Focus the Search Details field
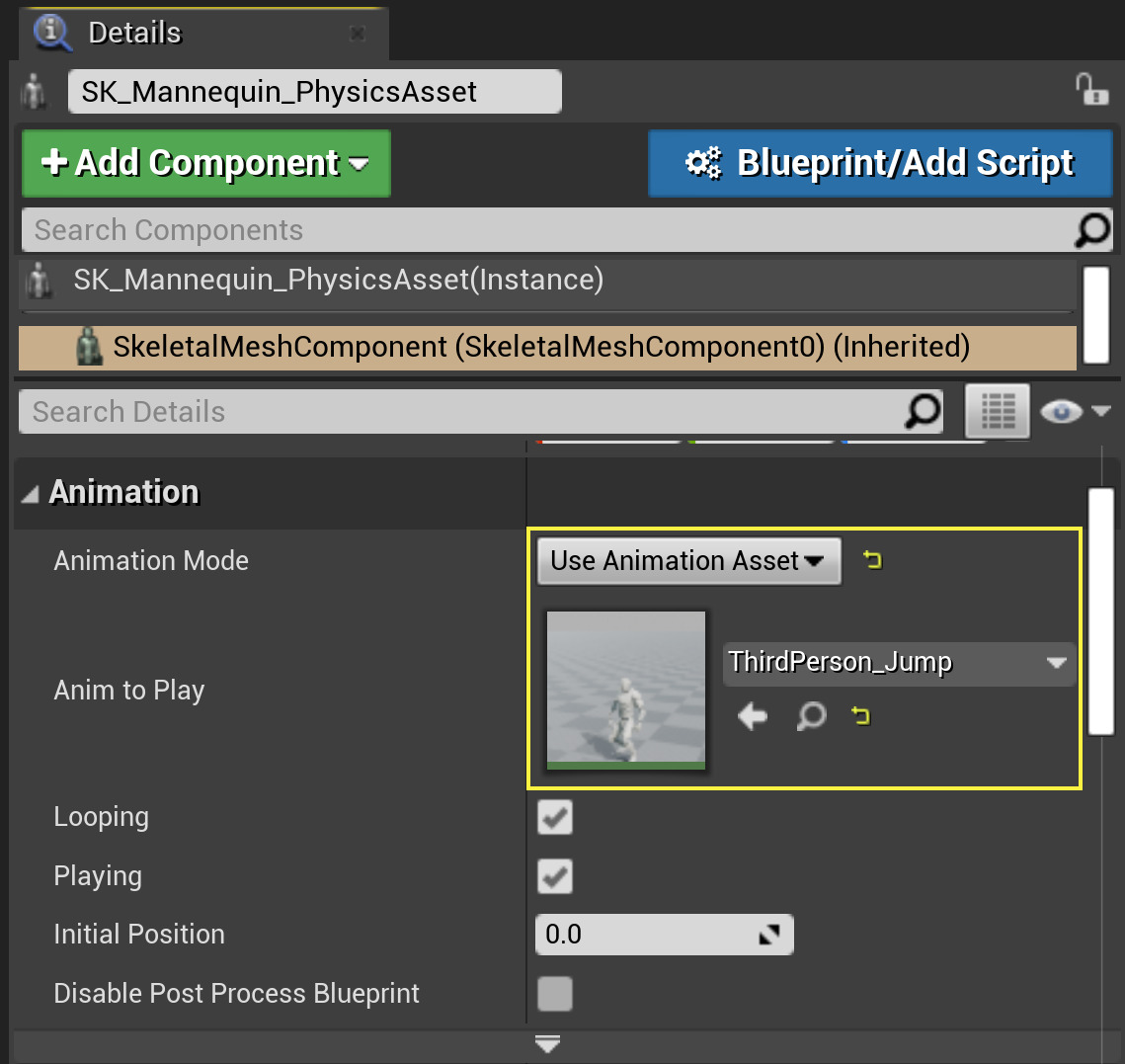This screenshot has height=1064, width=1125. tap(481, 412)
